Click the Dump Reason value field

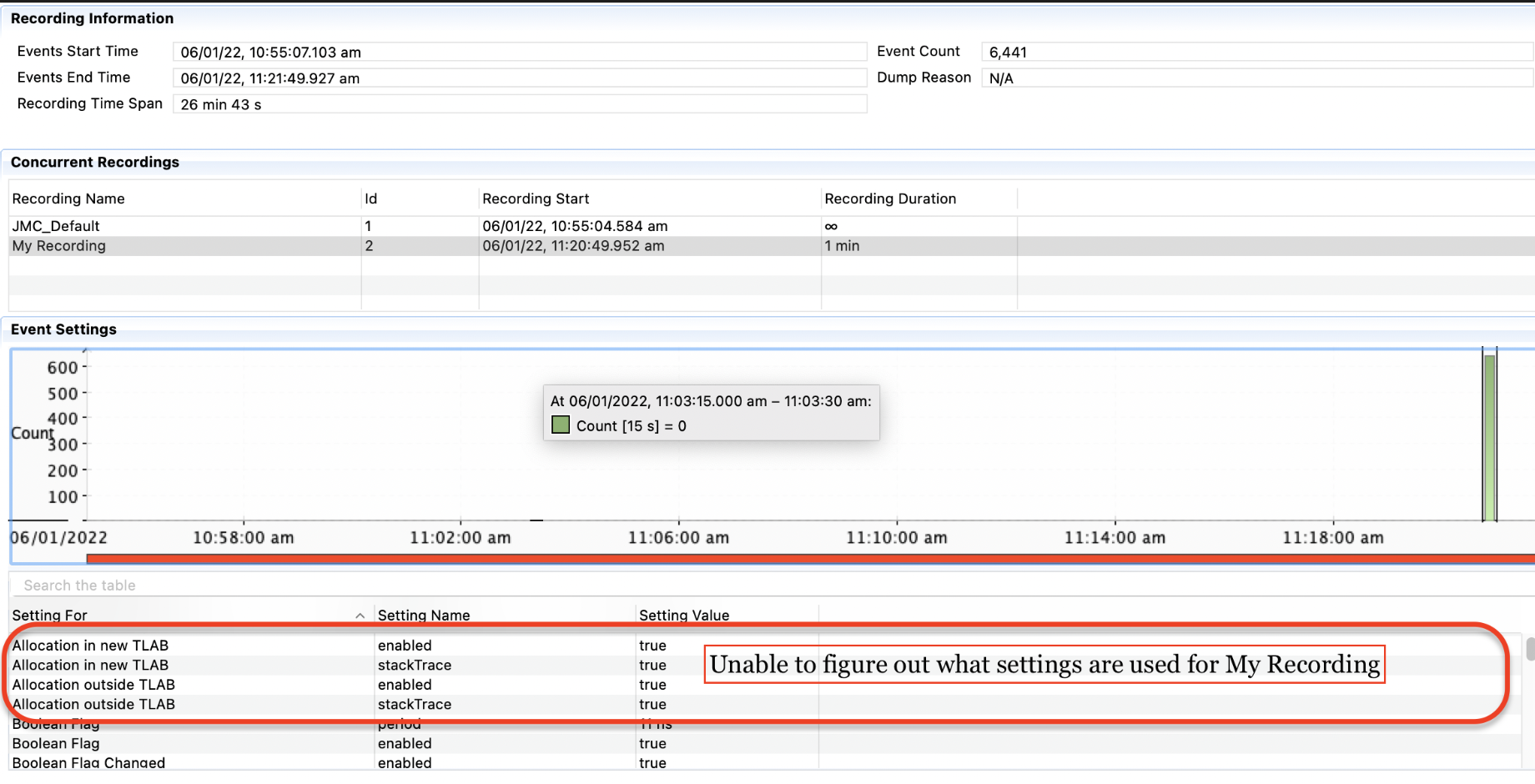1256,78
